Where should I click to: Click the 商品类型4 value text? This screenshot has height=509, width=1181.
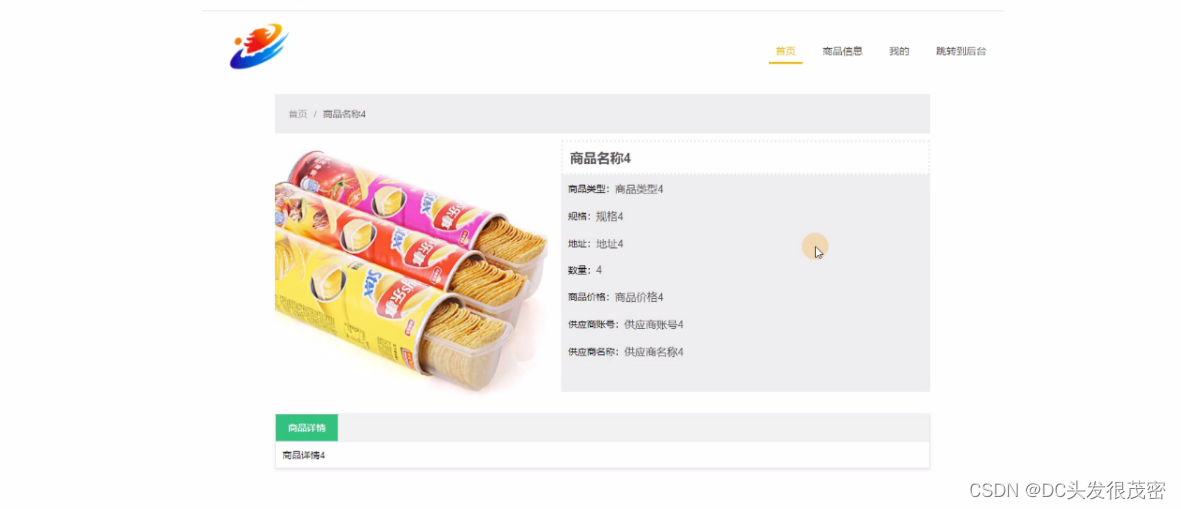click(639, 189)
